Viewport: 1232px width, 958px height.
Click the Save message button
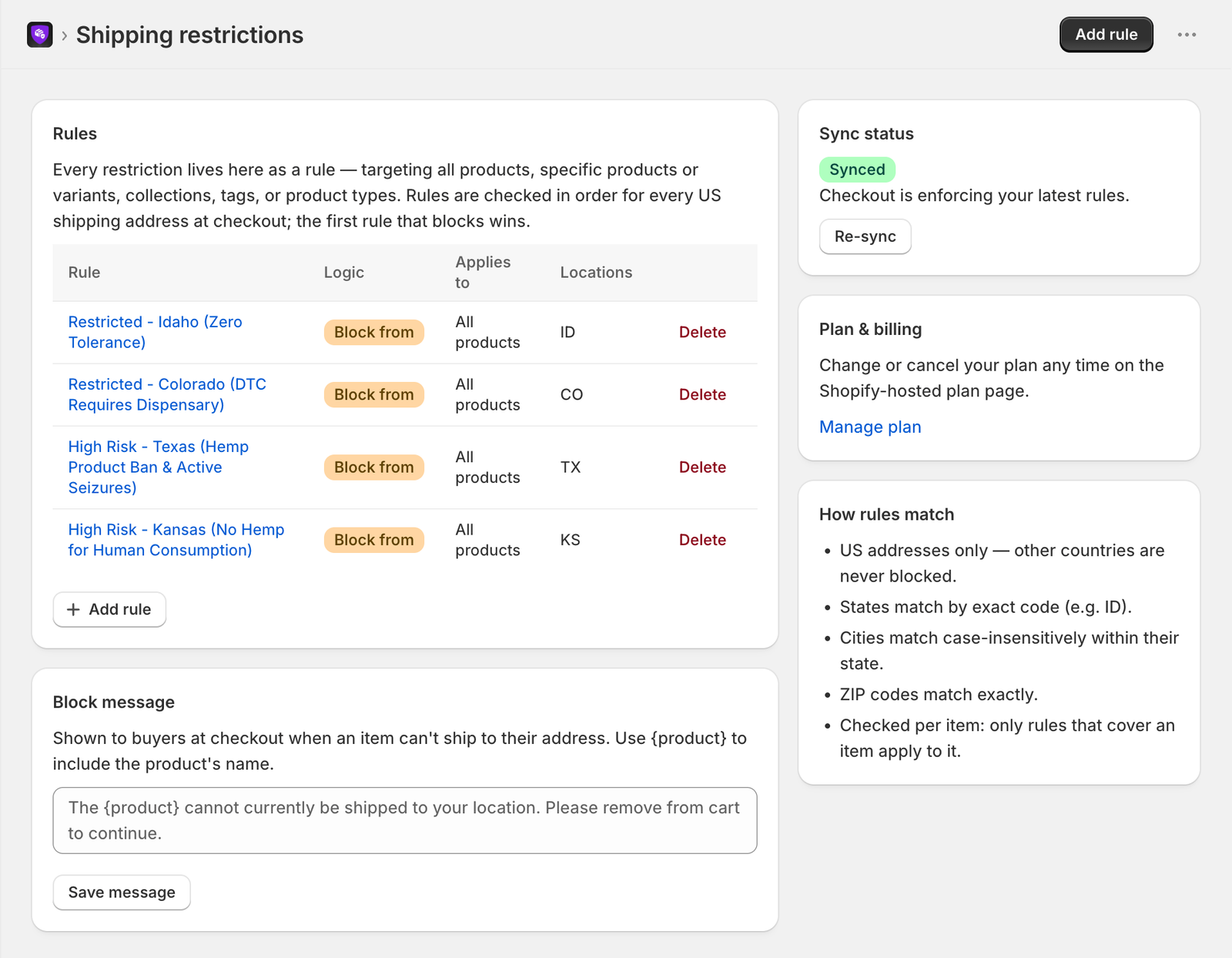click(x=122, y=893)
